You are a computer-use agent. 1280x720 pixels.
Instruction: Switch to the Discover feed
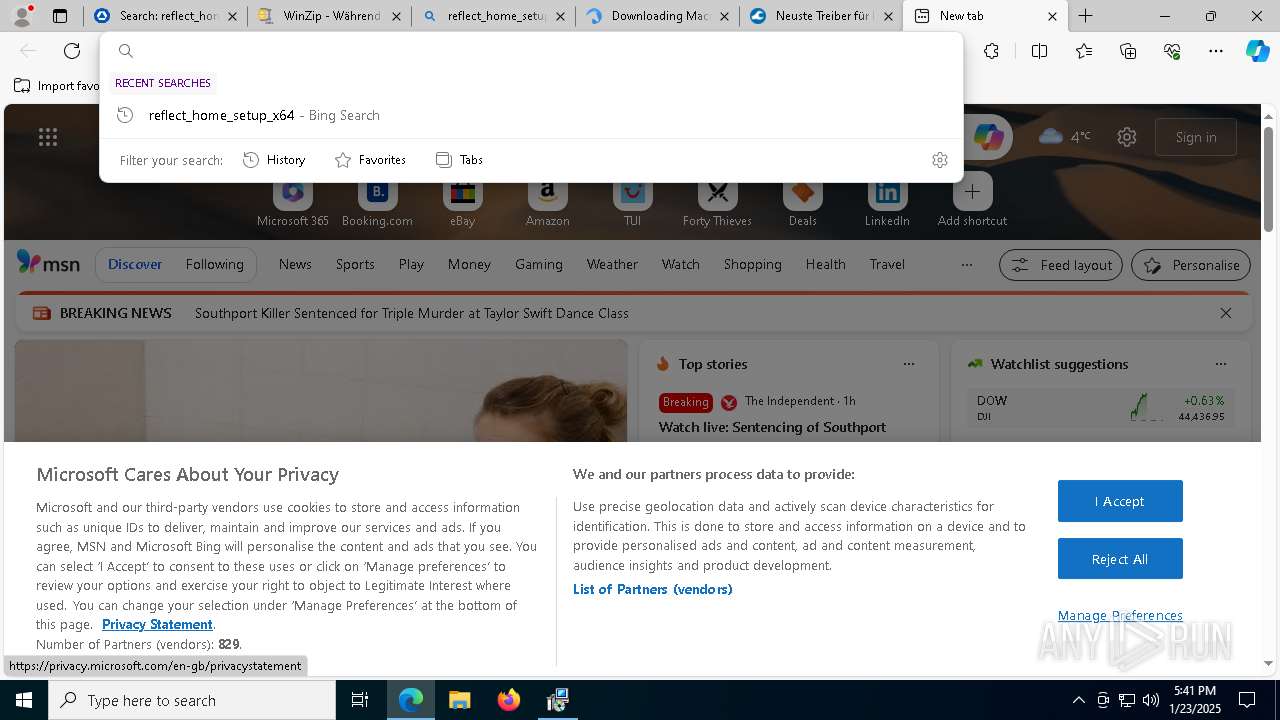point(135,264)
